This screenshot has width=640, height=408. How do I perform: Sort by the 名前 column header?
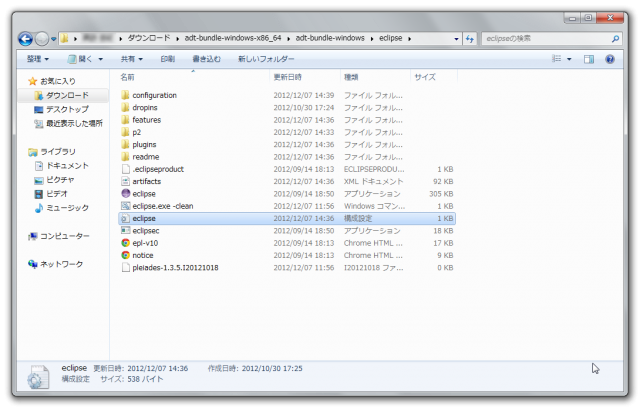pos(127,77)
